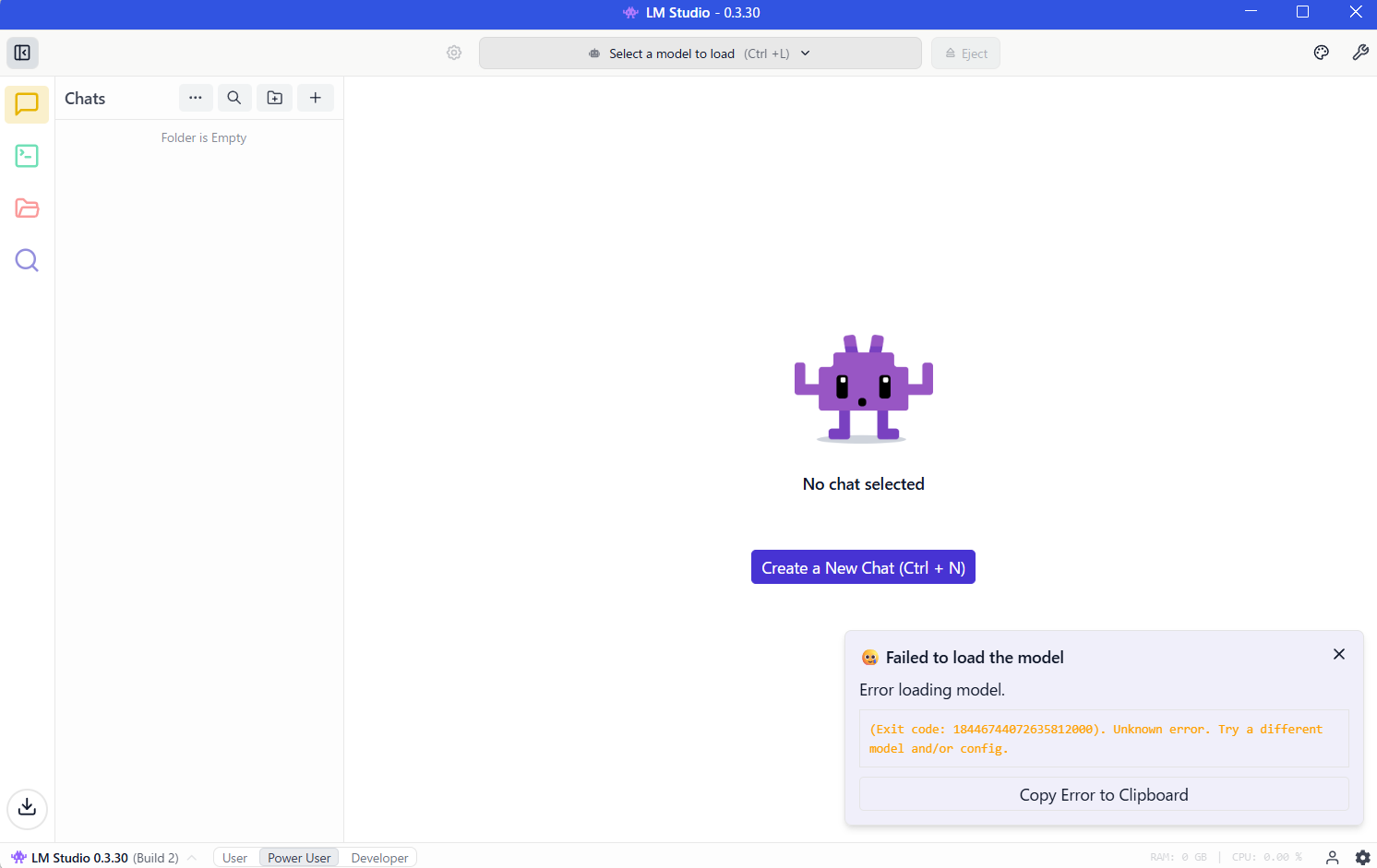Open the Developer terminal section icon
The height and width of the screenshot is (868, 1377).
27,156
